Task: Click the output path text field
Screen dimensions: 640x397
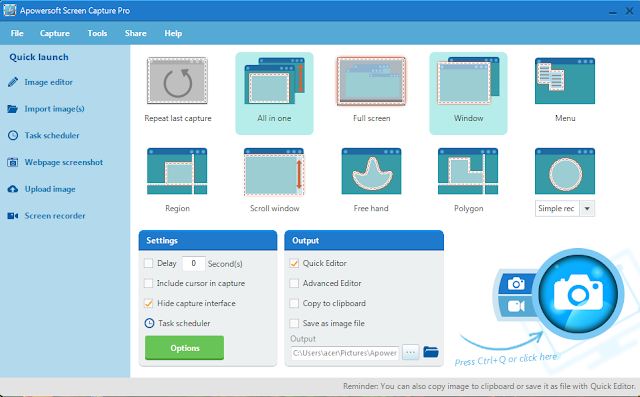Action: 345,353
